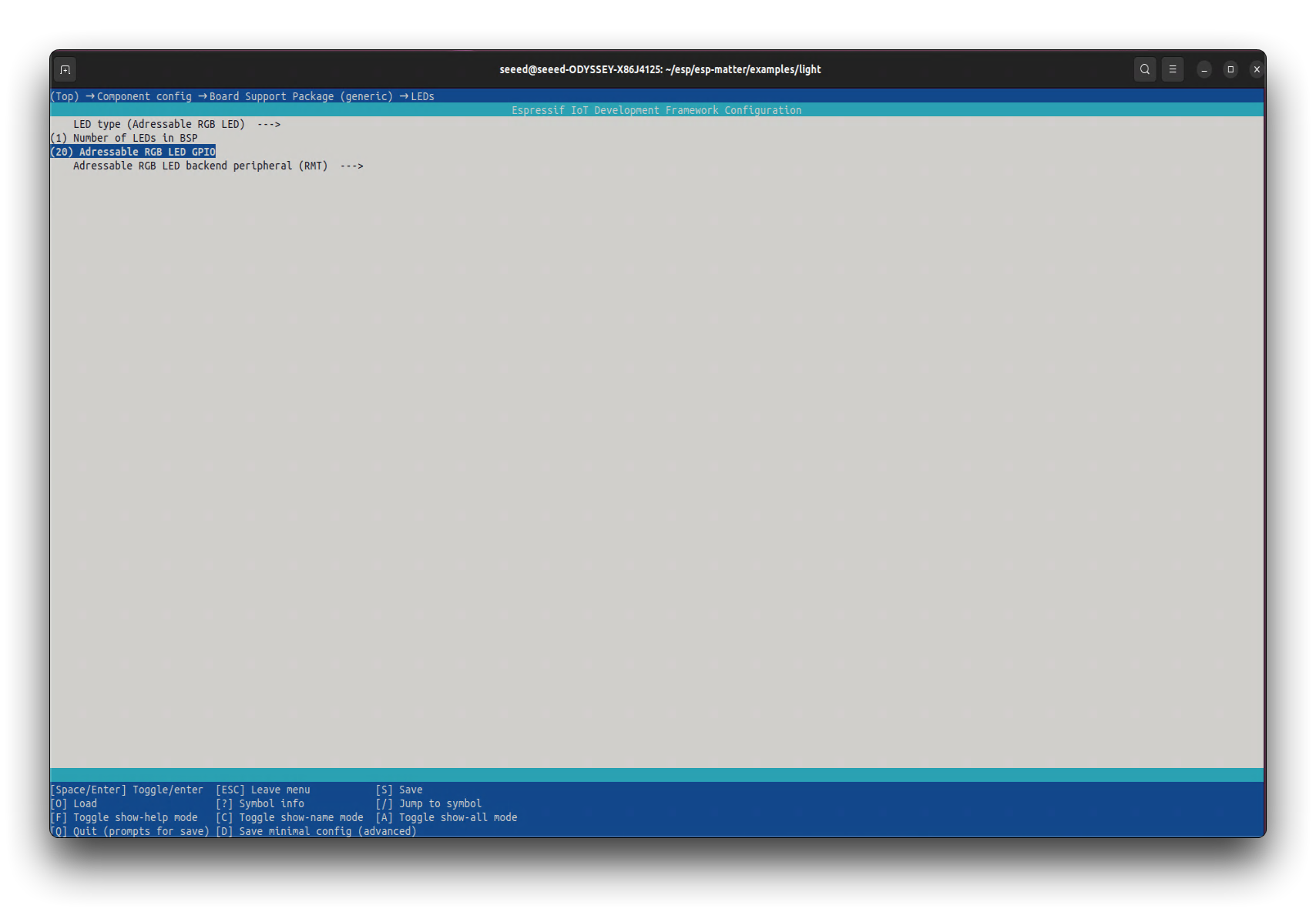Viewport: 1316px width, 912px height.
Task: Click the [C] Toggle show-name mode hint
Action: click(x=290, y=817)
